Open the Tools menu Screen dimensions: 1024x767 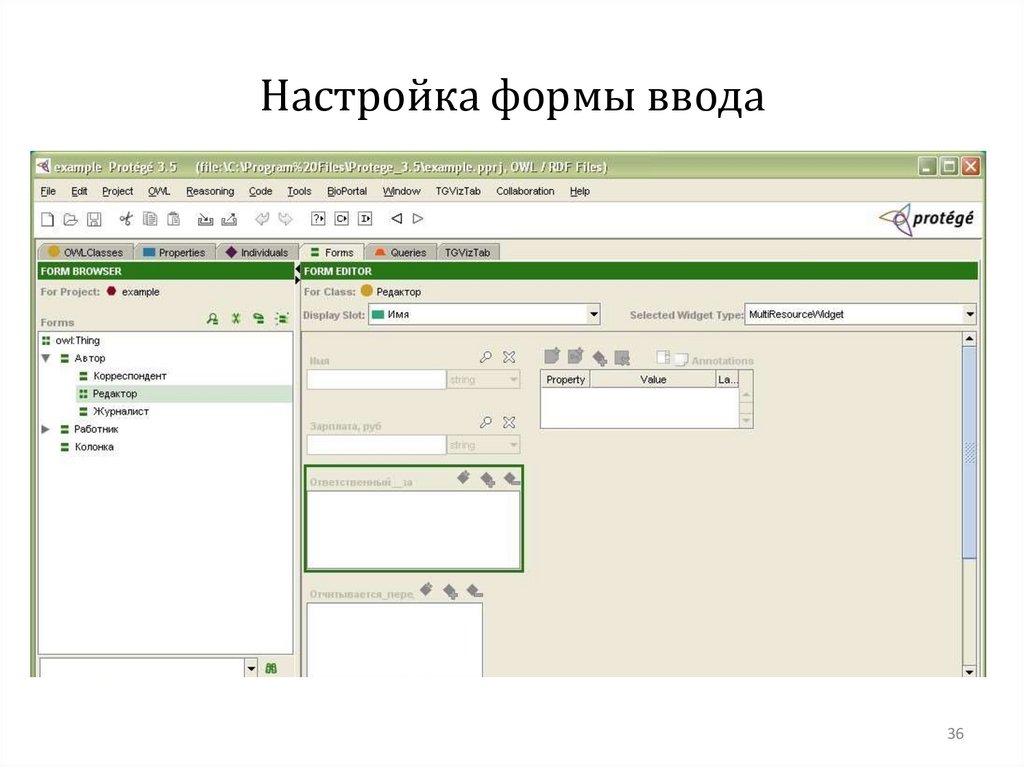(x=299, y=191)
